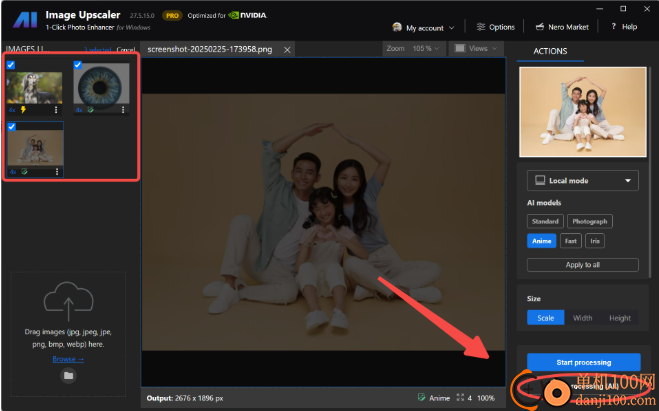This screenshot has height=411, width=659.
Task: Open the ACTIONS tab
Action: point(550,51)
